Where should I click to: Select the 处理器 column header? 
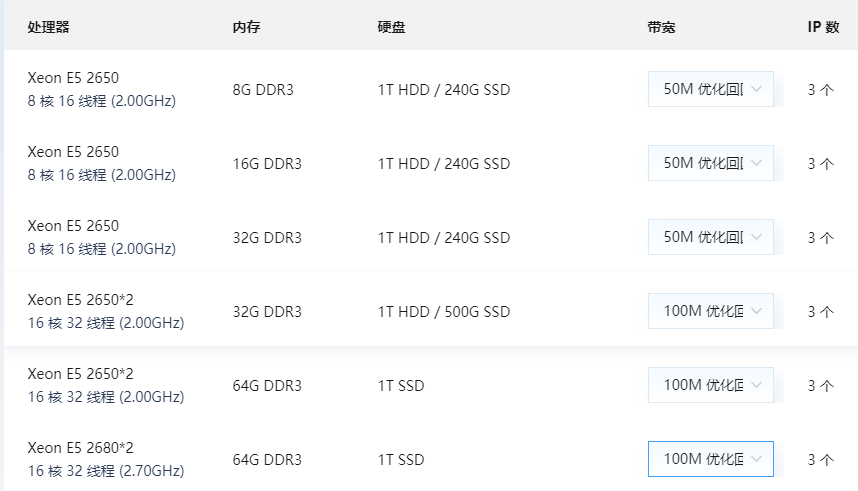pos(49,27)
